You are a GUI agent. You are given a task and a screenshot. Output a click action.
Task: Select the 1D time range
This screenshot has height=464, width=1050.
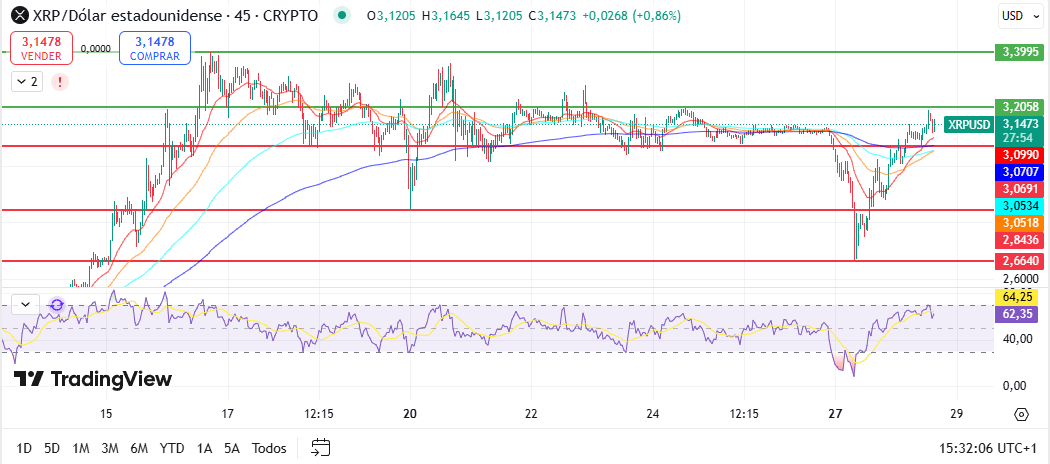24,448
